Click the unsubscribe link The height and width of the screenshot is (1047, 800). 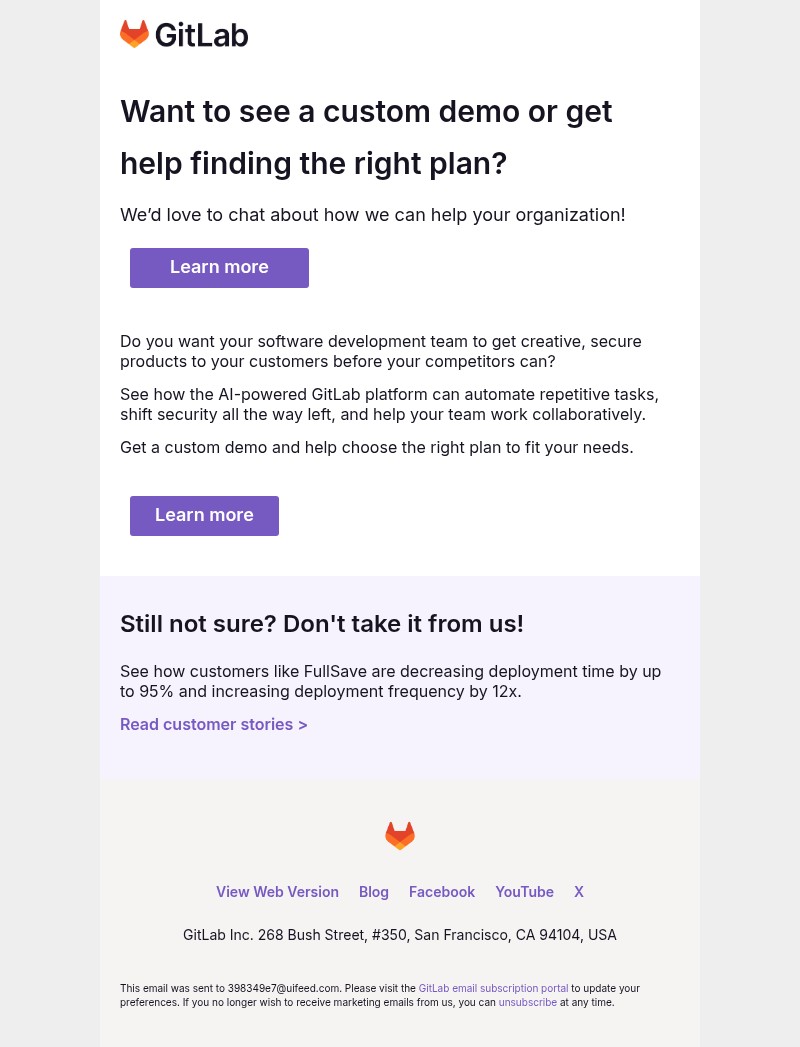click(x=527, y=1002)
